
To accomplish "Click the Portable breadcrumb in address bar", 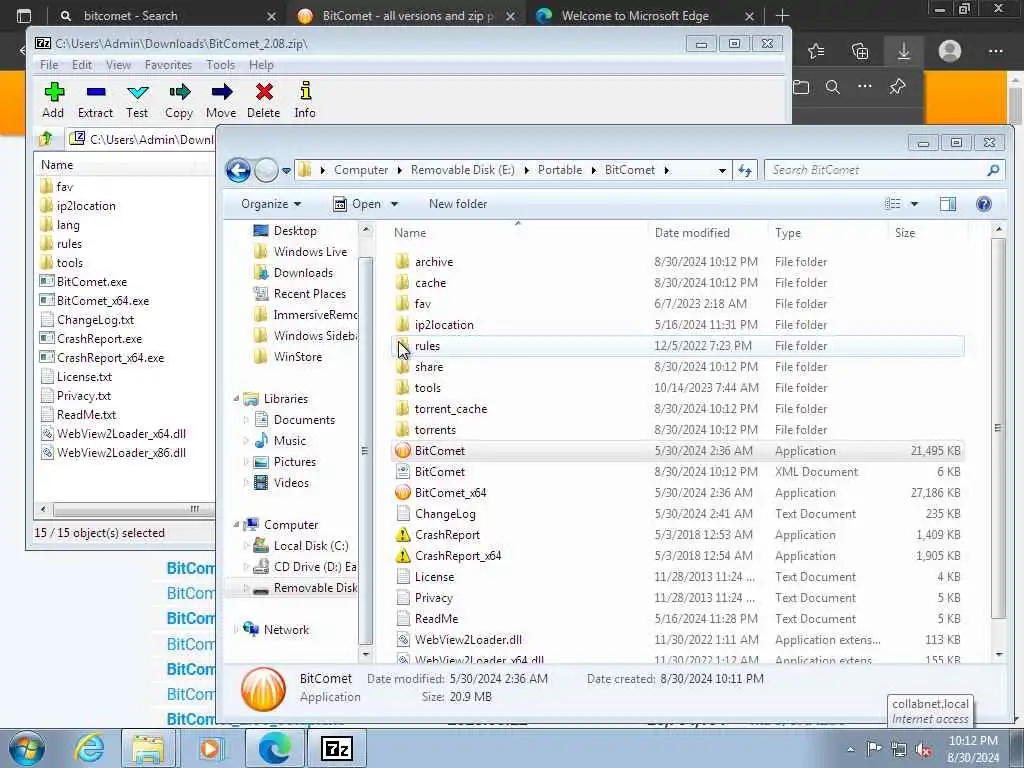I will [x=560, y=170].
